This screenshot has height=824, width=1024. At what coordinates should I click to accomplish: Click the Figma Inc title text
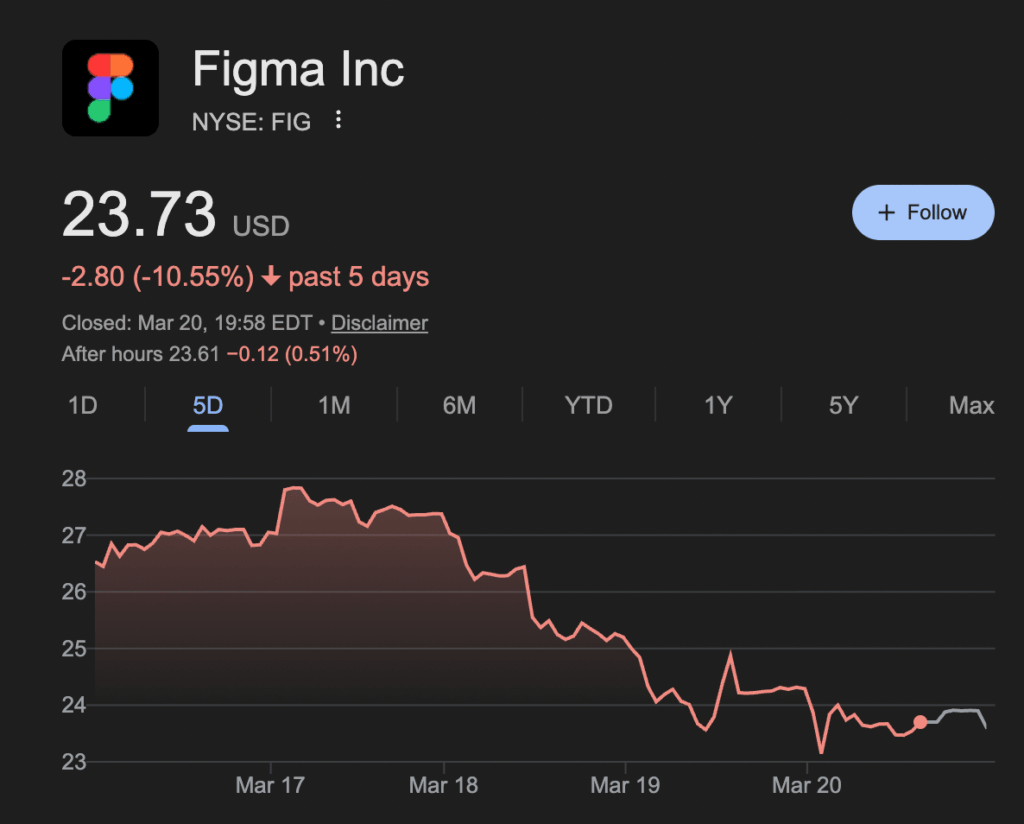297,69
